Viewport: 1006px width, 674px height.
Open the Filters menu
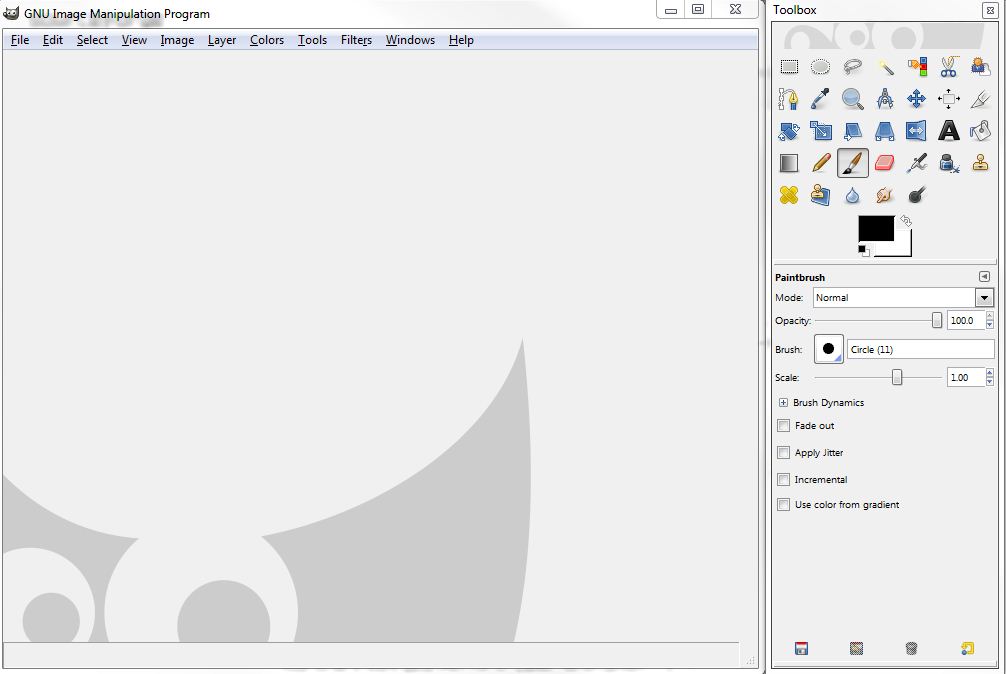tap(356, 40)
